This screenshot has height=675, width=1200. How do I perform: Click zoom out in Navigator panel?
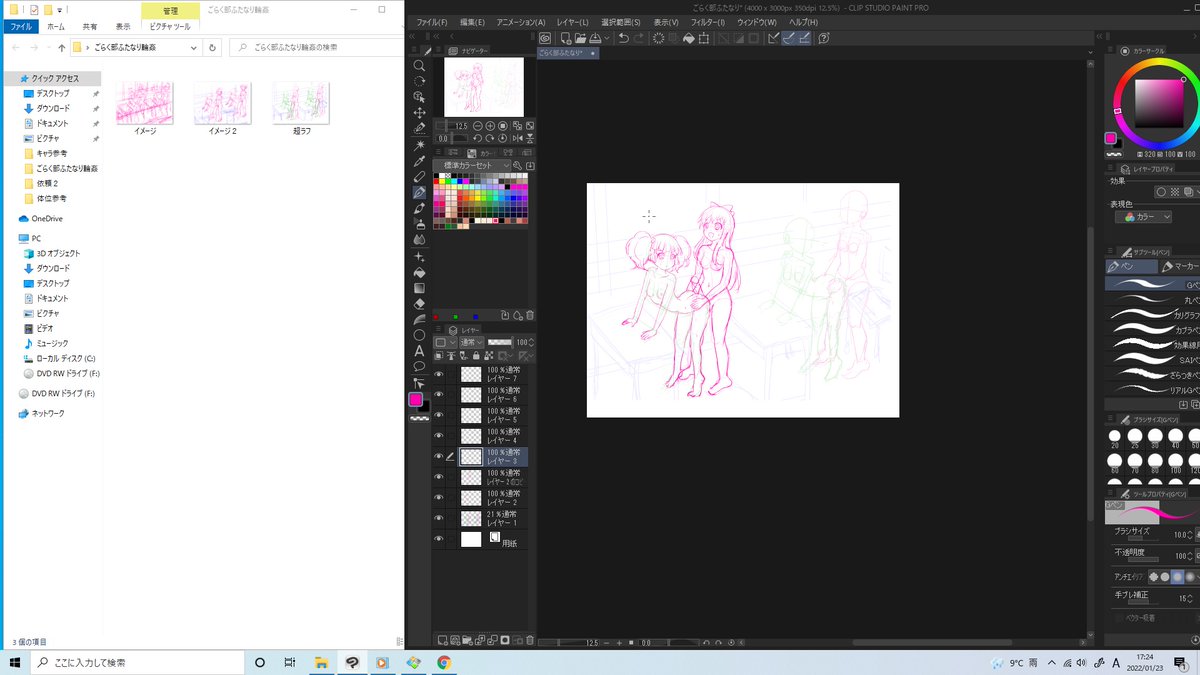477,125
